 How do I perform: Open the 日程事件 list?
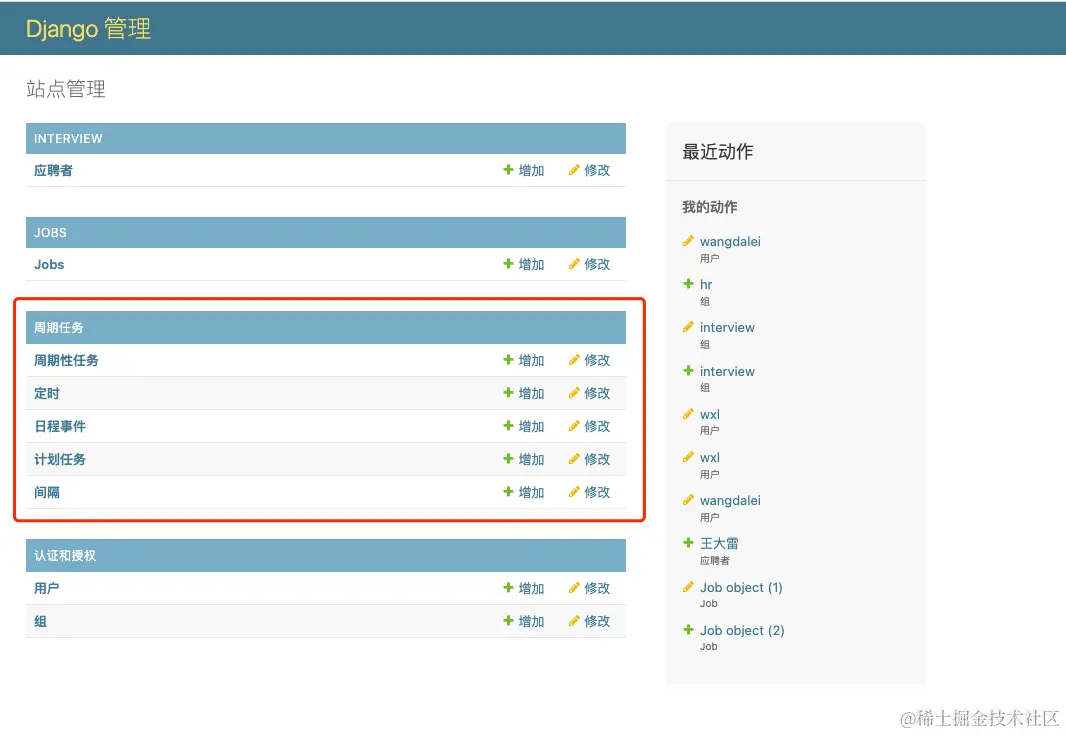coord(59,426)
